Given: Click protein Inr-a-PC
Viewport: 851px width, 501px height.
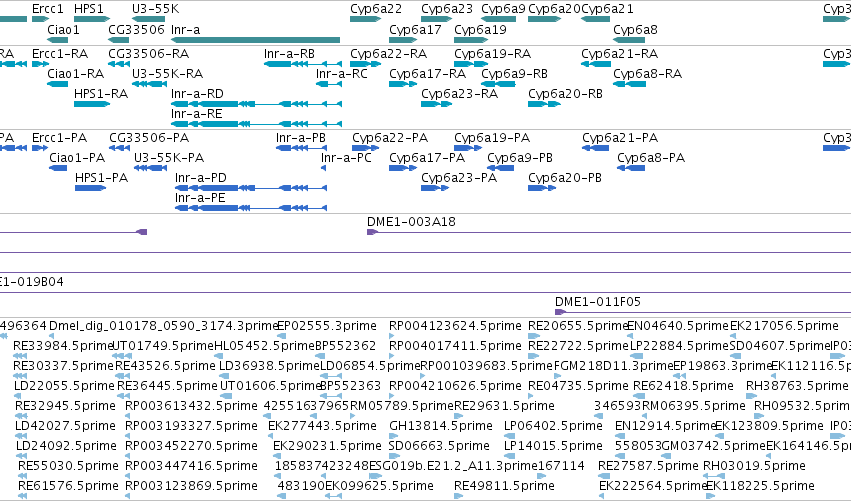Looking at the screenshot, I should click(346, 157).
